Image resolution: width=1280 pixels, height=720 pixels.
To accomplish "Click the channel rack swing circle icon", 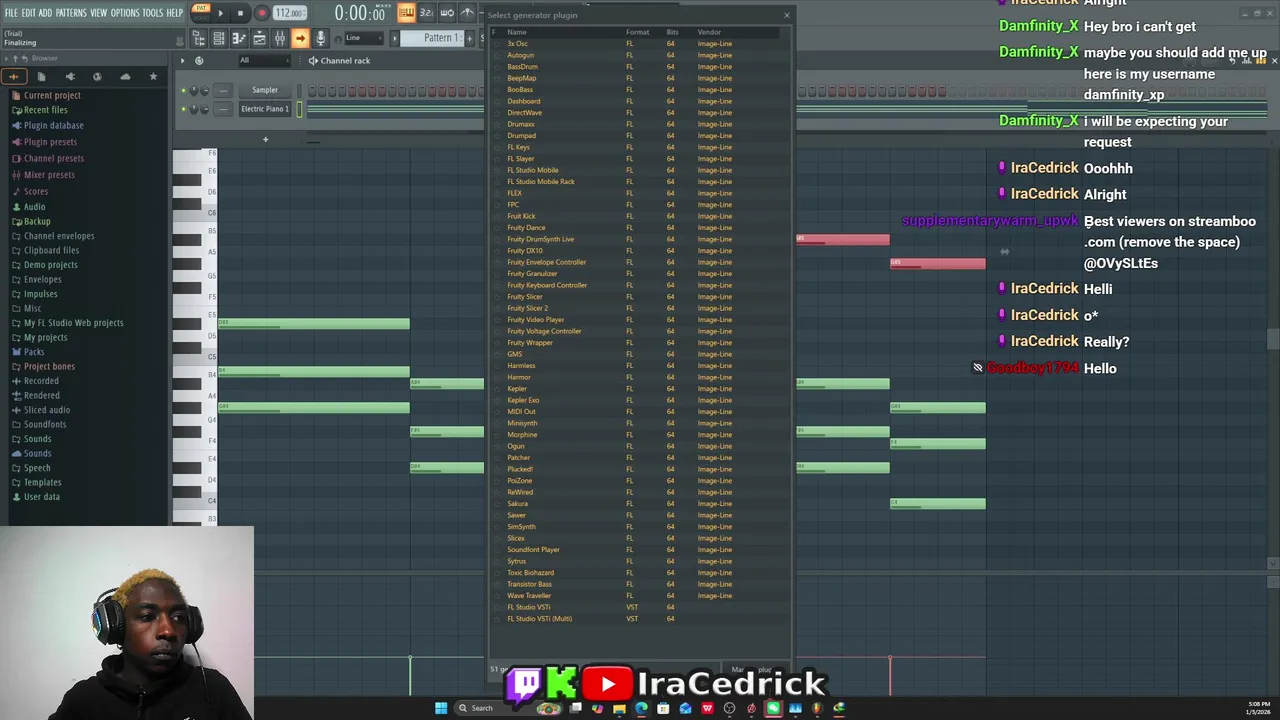I will pyautogui.click(x=199, y=60).
